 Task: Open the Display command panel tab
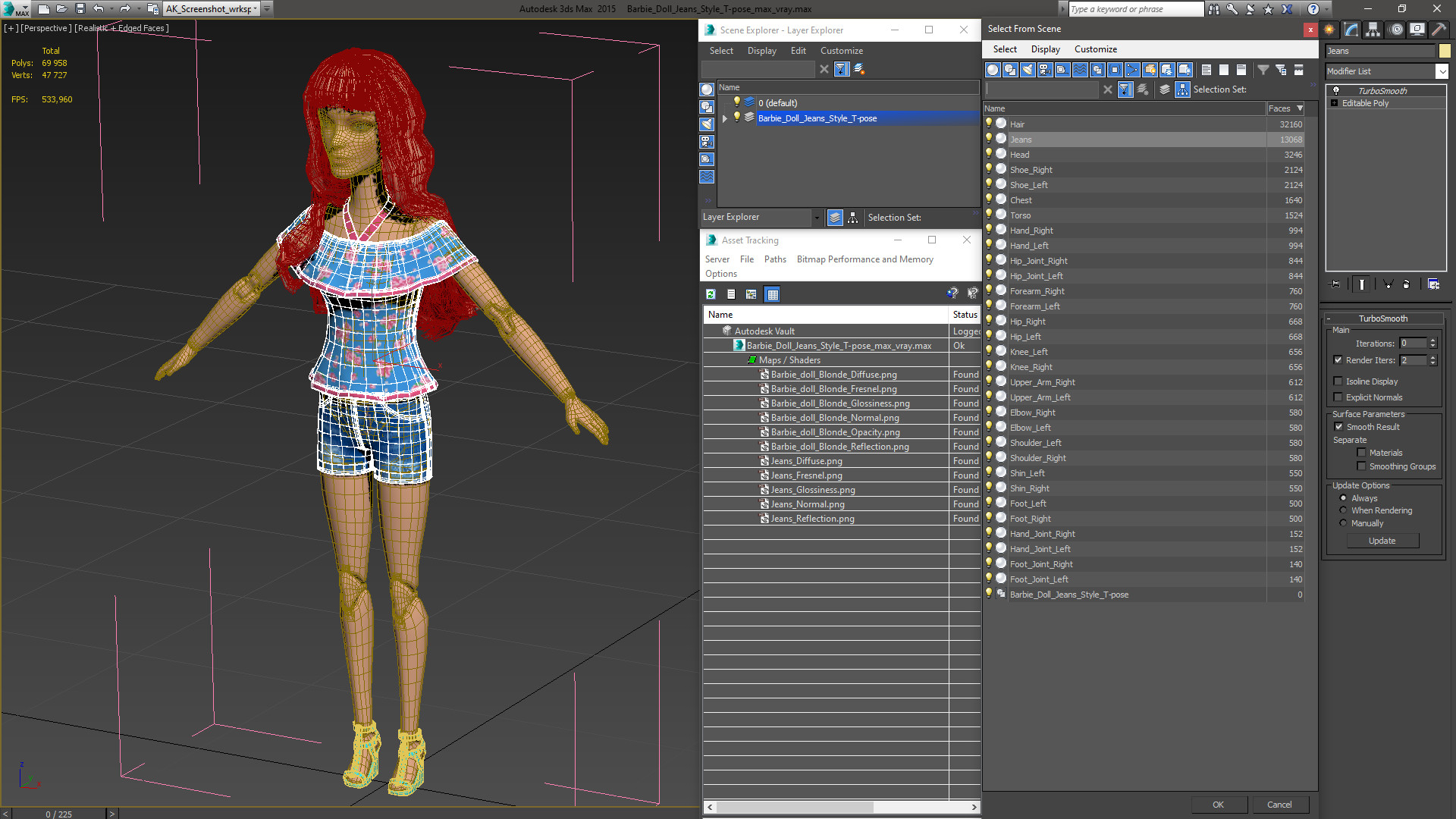click(1417, 30)
